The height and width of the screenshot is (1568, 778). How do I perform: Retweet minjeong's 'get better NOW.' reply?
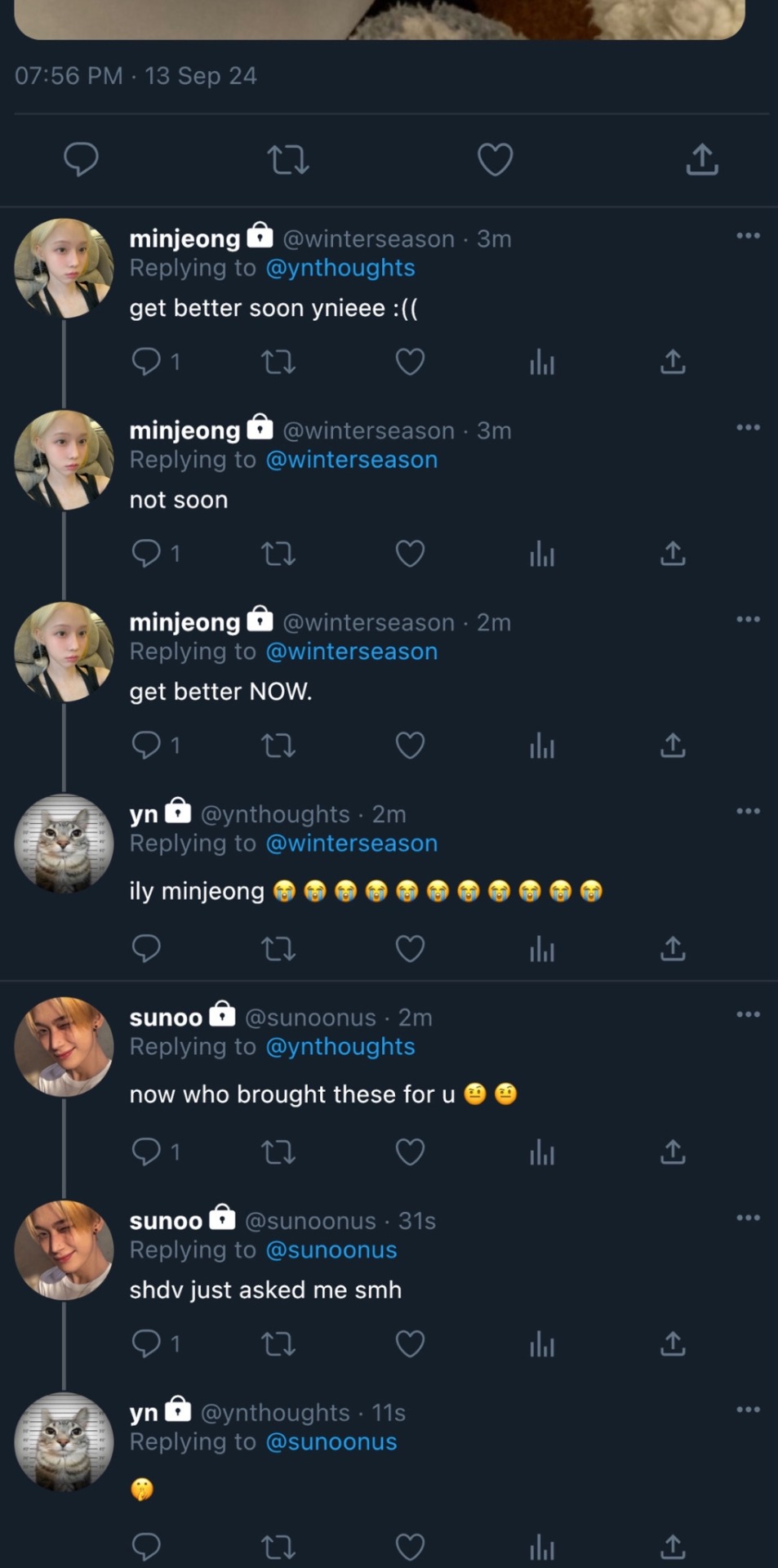[278, 746]
